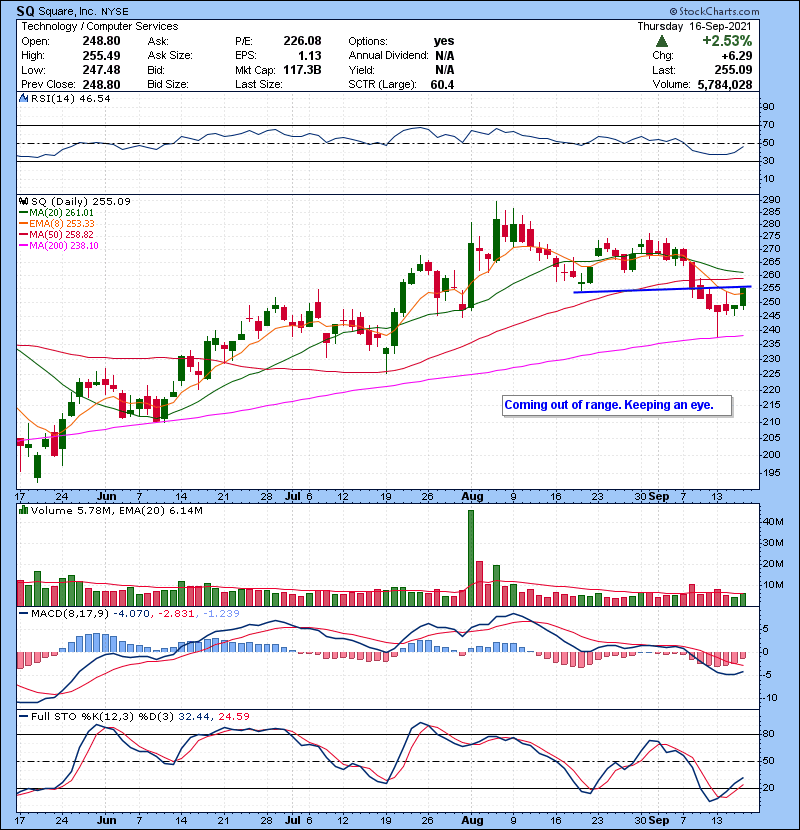Image resolution: width=800 pixels, height=830 pixels.
Task: Click the Last price 255.09 in header table
Action: 733,70
